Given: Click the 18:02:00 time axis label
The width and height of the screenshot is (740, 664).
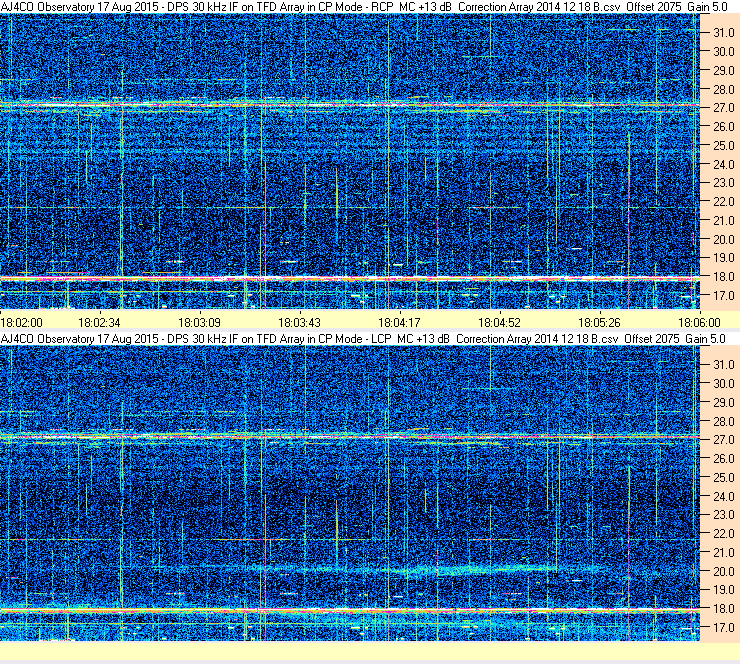Looking at the screenshot, I should [22, 323].
